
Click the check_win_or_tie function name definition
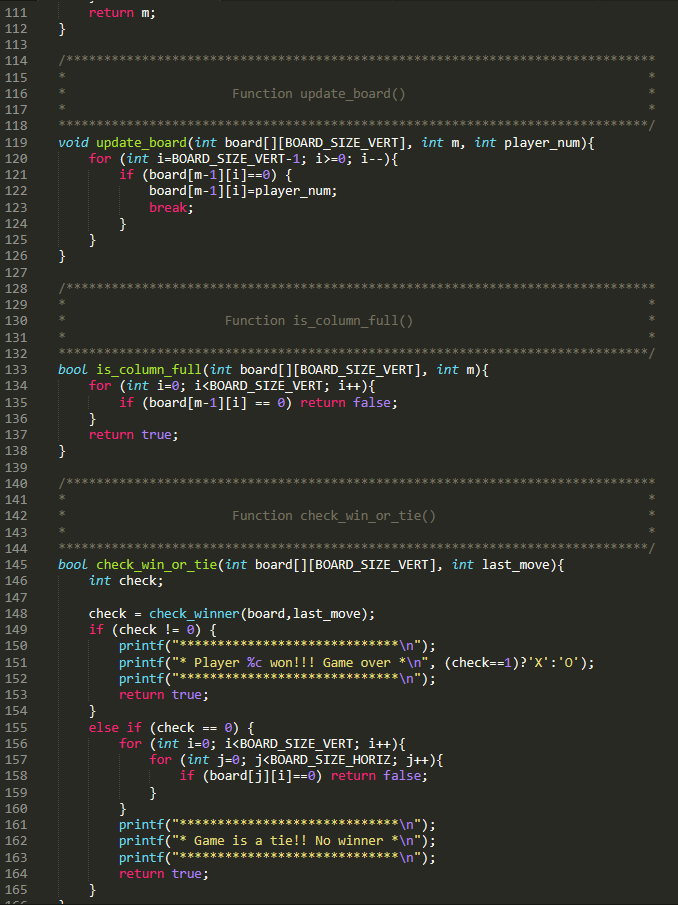[x=156, y=564]
